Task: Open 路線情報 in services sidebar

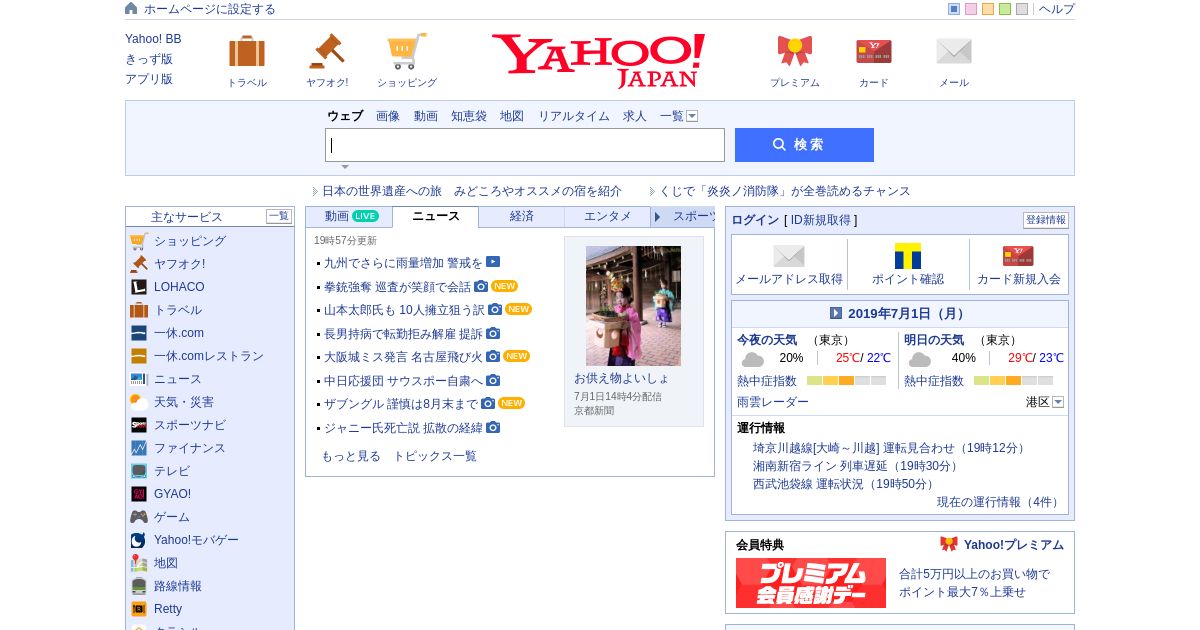Action: tap(178, 586)
